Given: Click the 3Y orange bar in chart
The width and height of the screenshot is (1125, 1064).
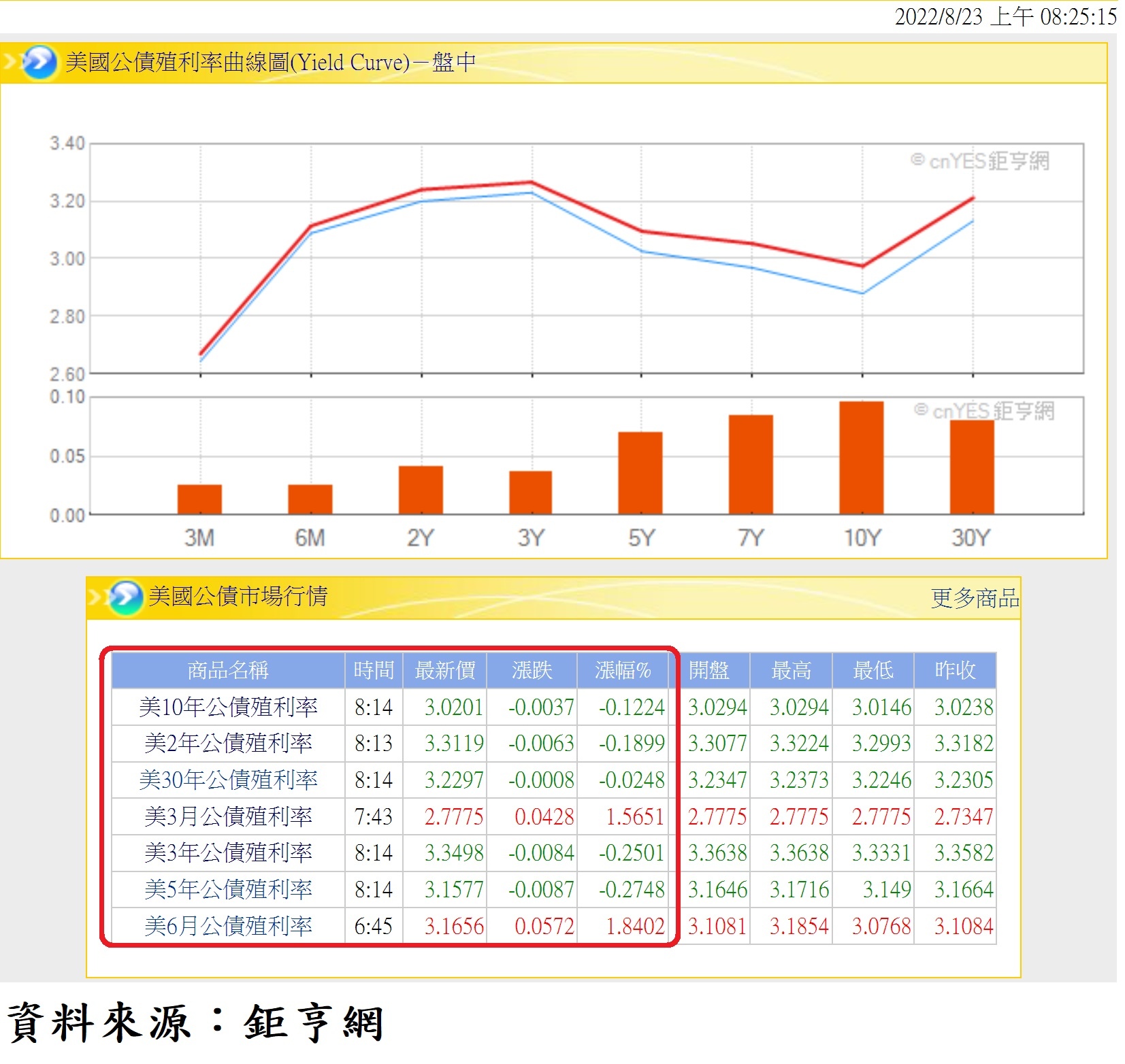Looking at the screenshot, I should [x=530, y=493].
